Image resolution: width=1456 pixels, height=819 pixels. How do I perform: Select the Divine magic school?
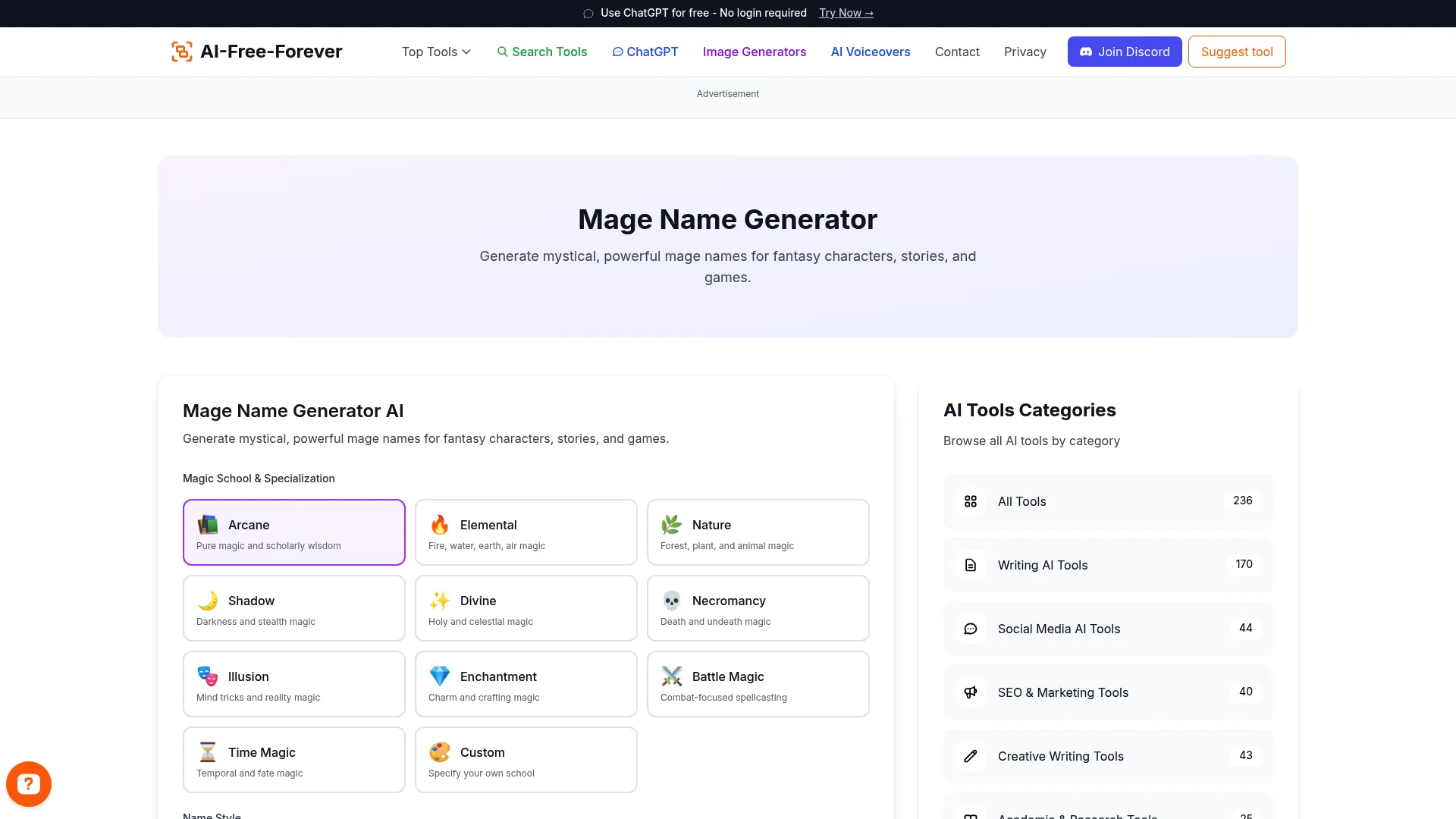tap(526, 607)
